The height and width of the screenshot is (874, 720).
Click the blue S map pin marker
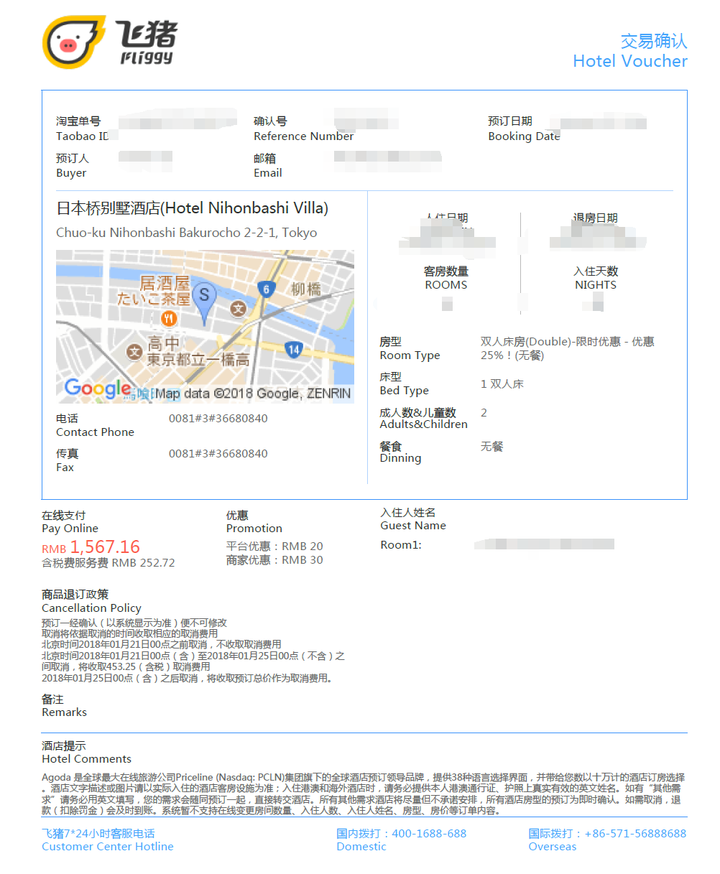[204, 303]
